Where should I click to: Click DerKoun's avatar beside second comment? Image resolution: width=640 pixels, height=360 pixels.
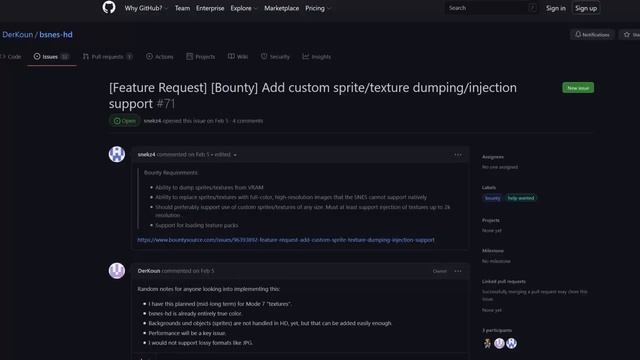(117, 271)
